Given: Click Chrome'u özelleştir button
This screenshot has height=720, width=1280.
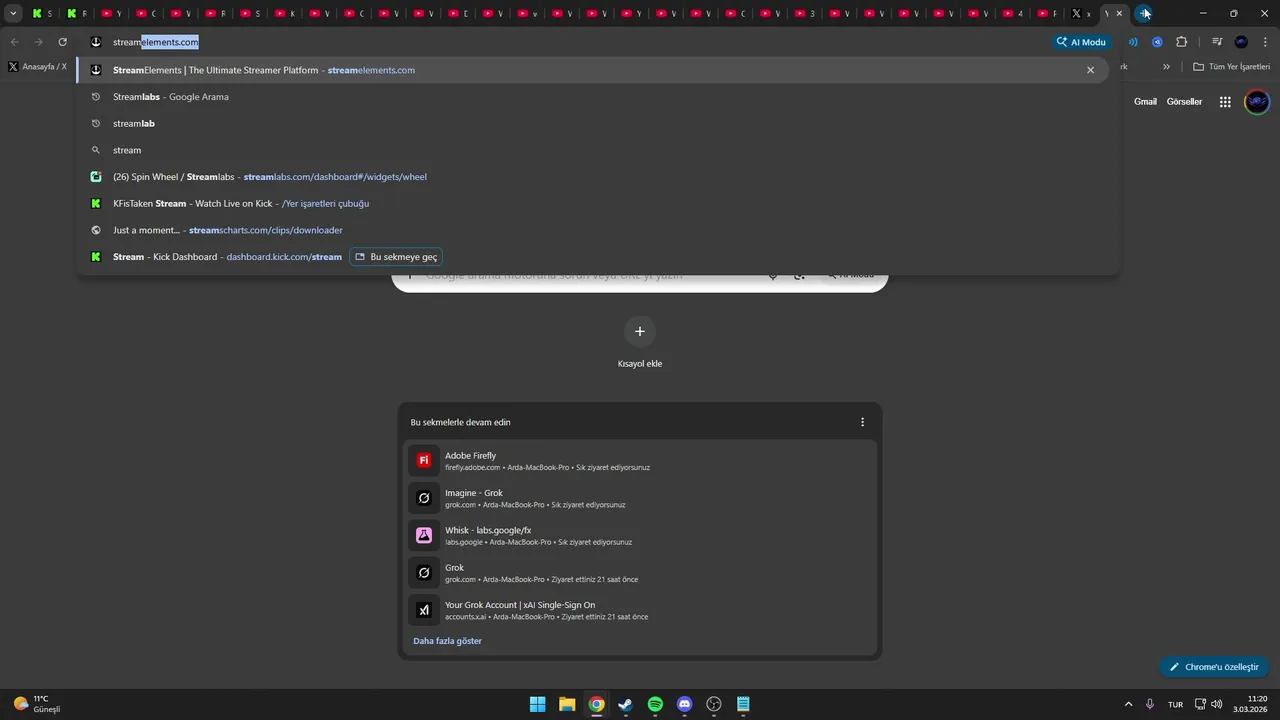Looking at the screenshot, I should tap(1214, 667).
